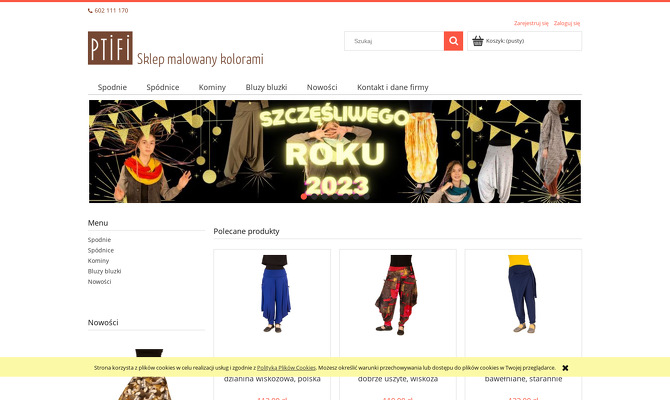Click the PTIFI brown logo
The height and width of the screenshot is (400, 670).
110,48
